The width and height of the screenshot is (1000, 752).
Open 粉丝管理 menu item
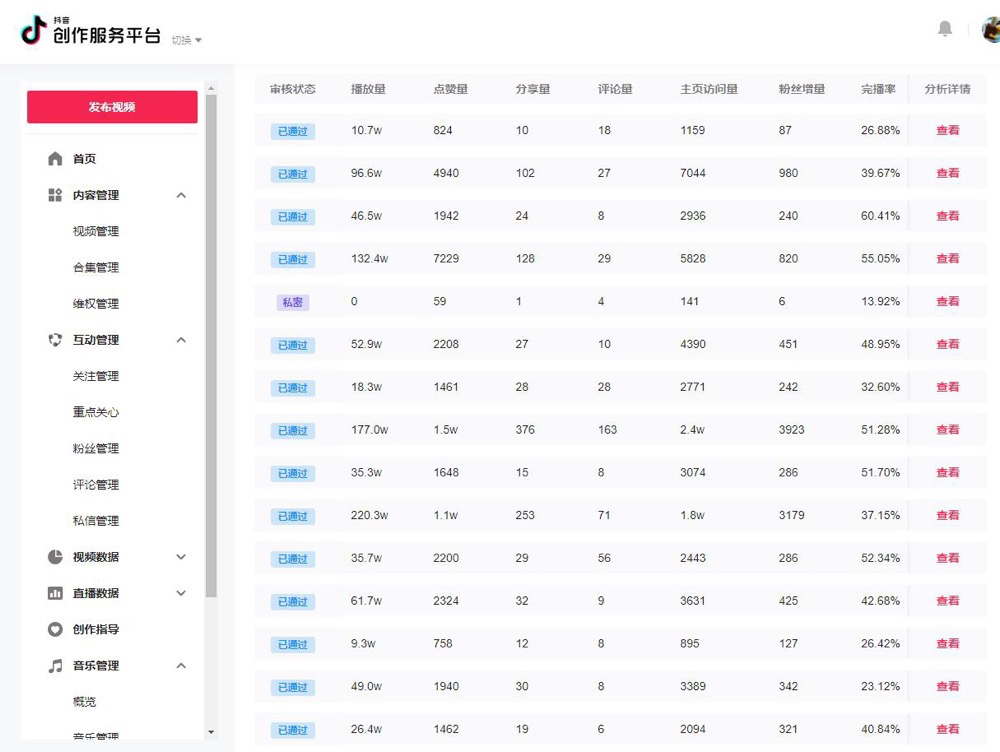96,448
